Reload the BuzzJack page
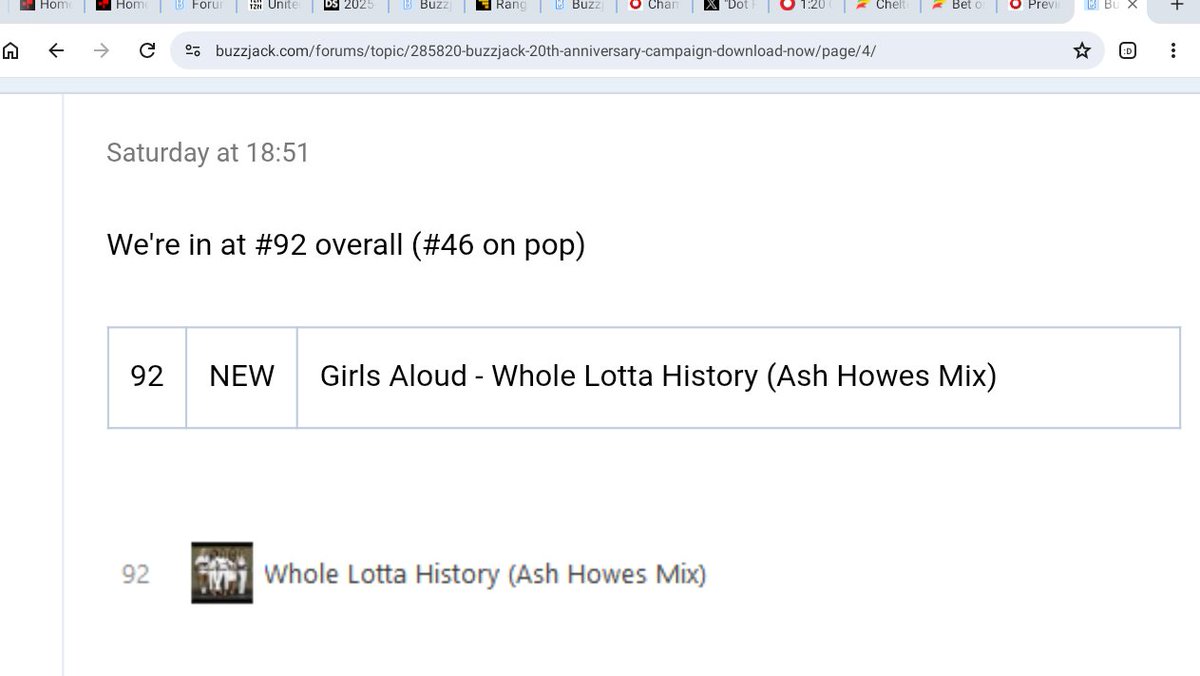 (147, 50)
